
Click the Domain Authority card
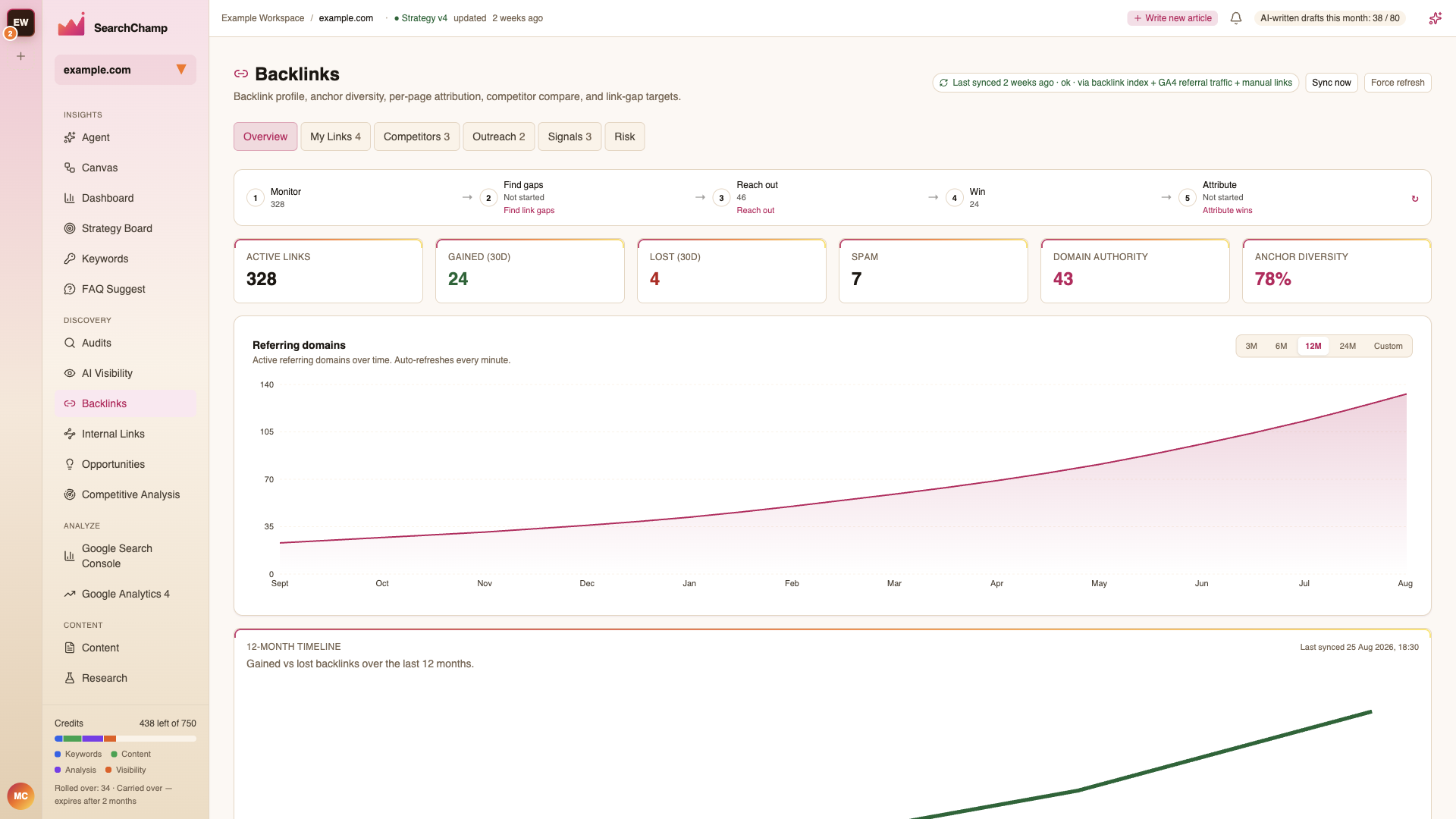pos(1135,271)
